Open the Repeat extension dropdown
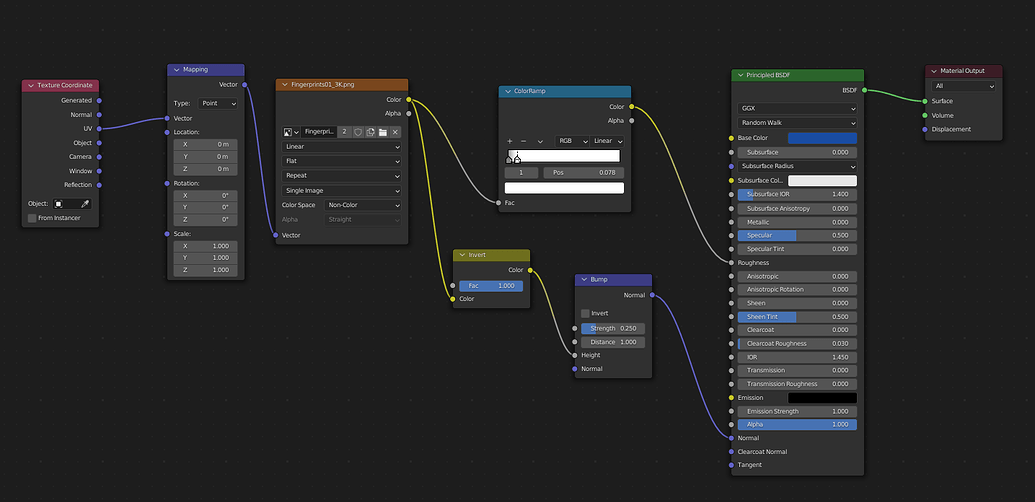The width and height of the screenshot is (1035, 502). (x=341, y=176)
